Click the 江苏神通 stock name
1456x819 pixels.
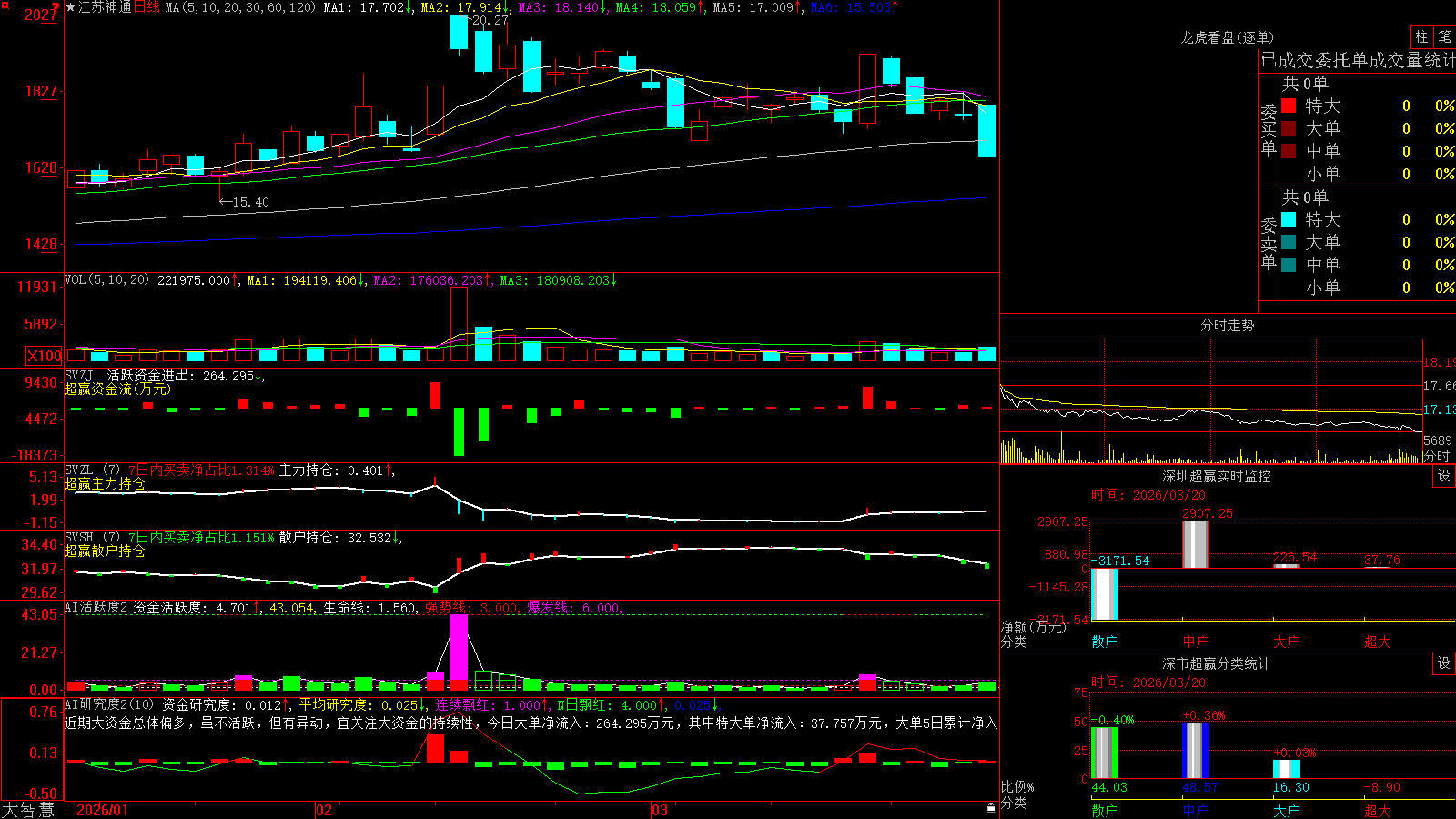[x=105, y=7]
